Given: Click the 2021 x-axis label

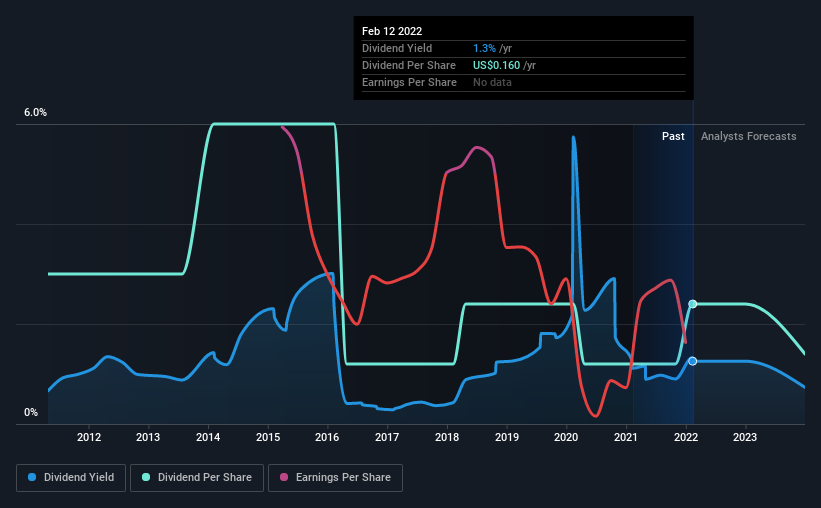Looking at the screenshot, I should [626, 437].
